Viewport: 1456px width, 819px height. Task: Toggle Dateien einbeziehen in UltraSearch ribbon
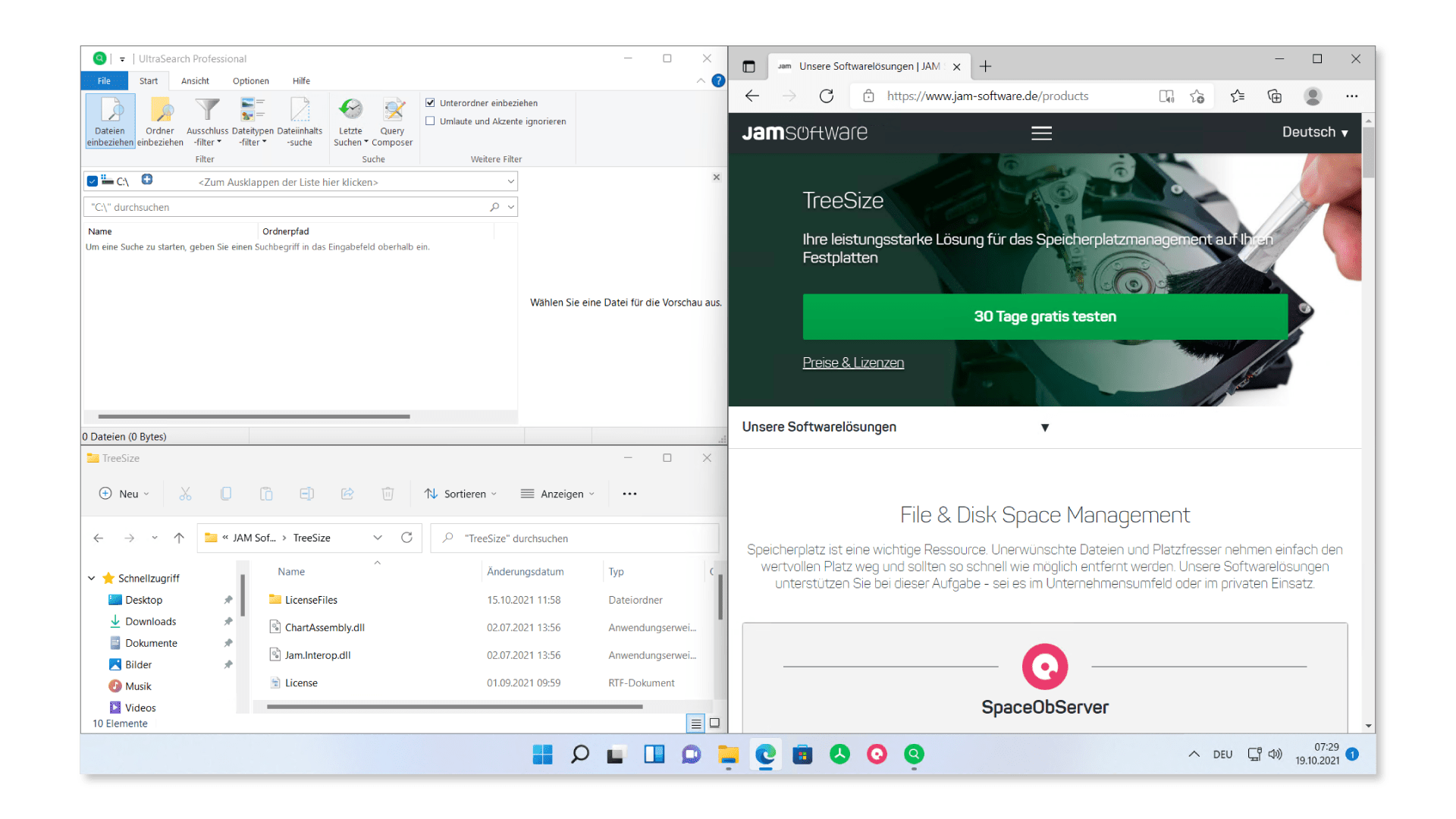(x=110, y=121)
